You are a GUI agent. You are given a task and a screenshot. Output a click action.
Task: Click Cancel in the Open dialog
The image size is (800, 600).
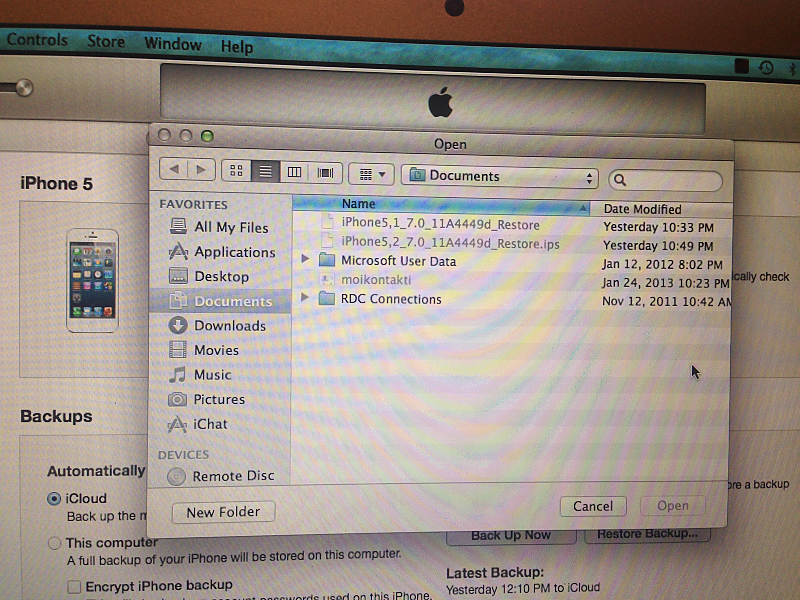tap(593, 506)
